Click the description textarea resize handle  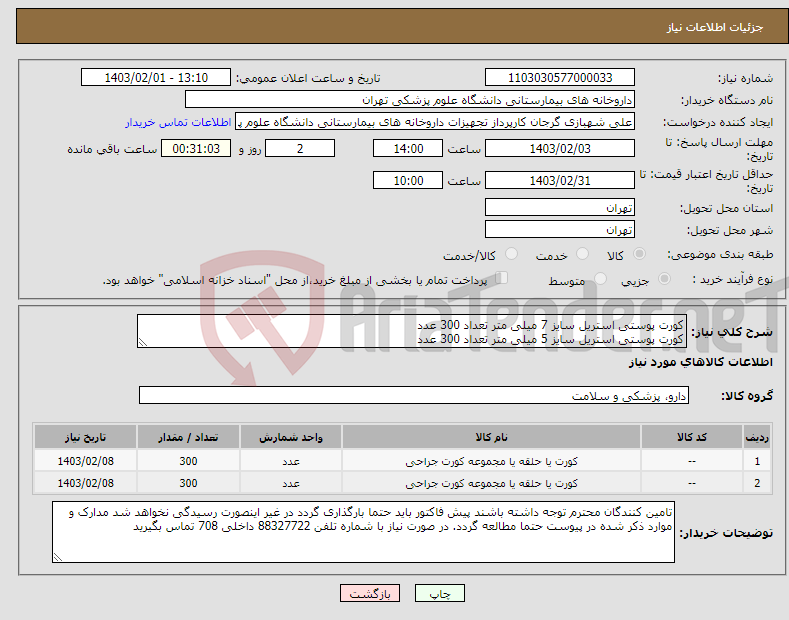pyautogui.click(x=143, y=343)
